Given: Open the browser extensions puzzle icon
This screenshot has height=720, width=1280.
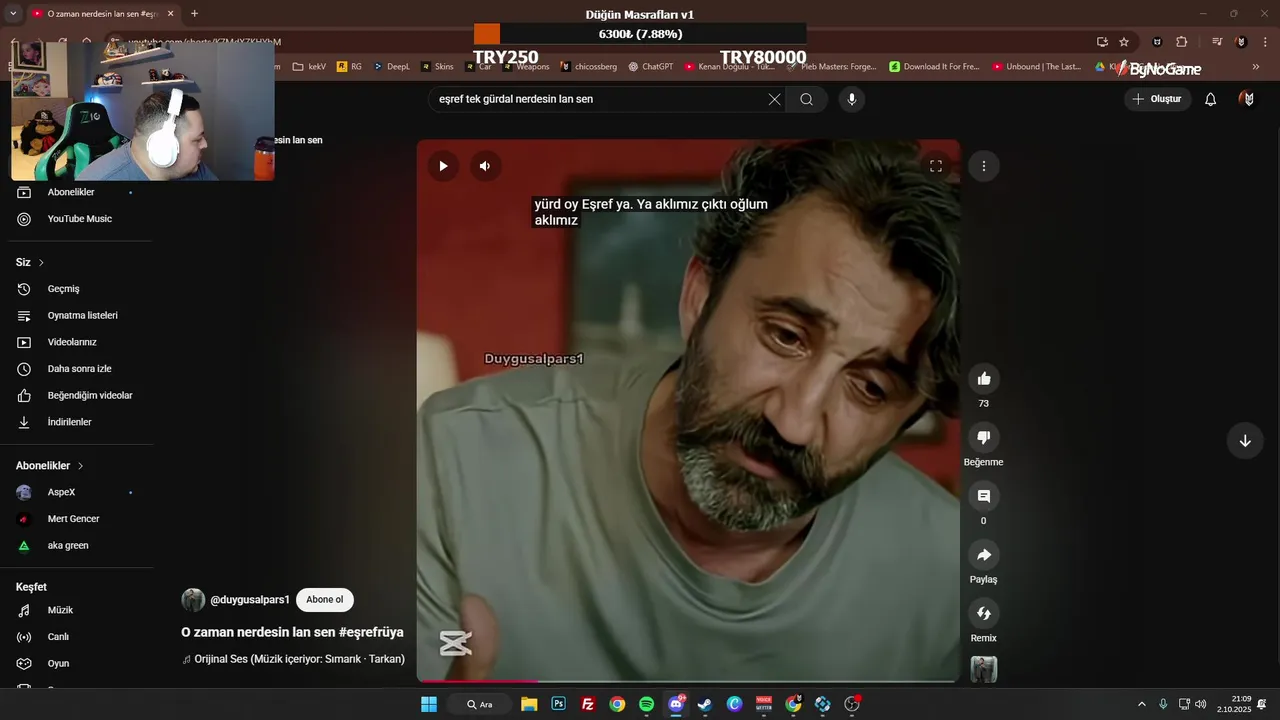Looking at the screenshot, I should [x=1182, y=42].
